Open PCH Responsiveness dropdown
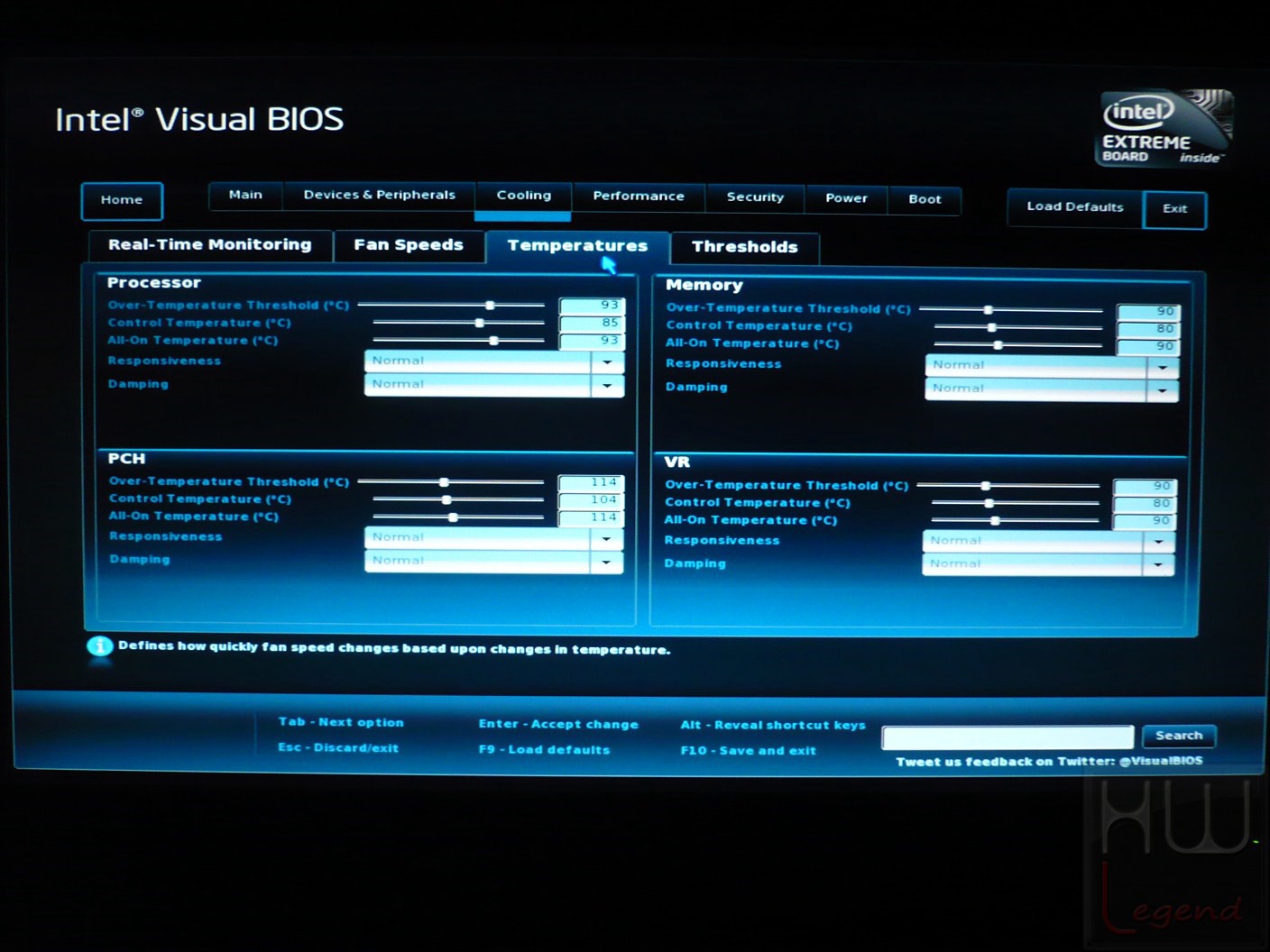The height and width of the screenshot is (952, 1270). point(493,538)
